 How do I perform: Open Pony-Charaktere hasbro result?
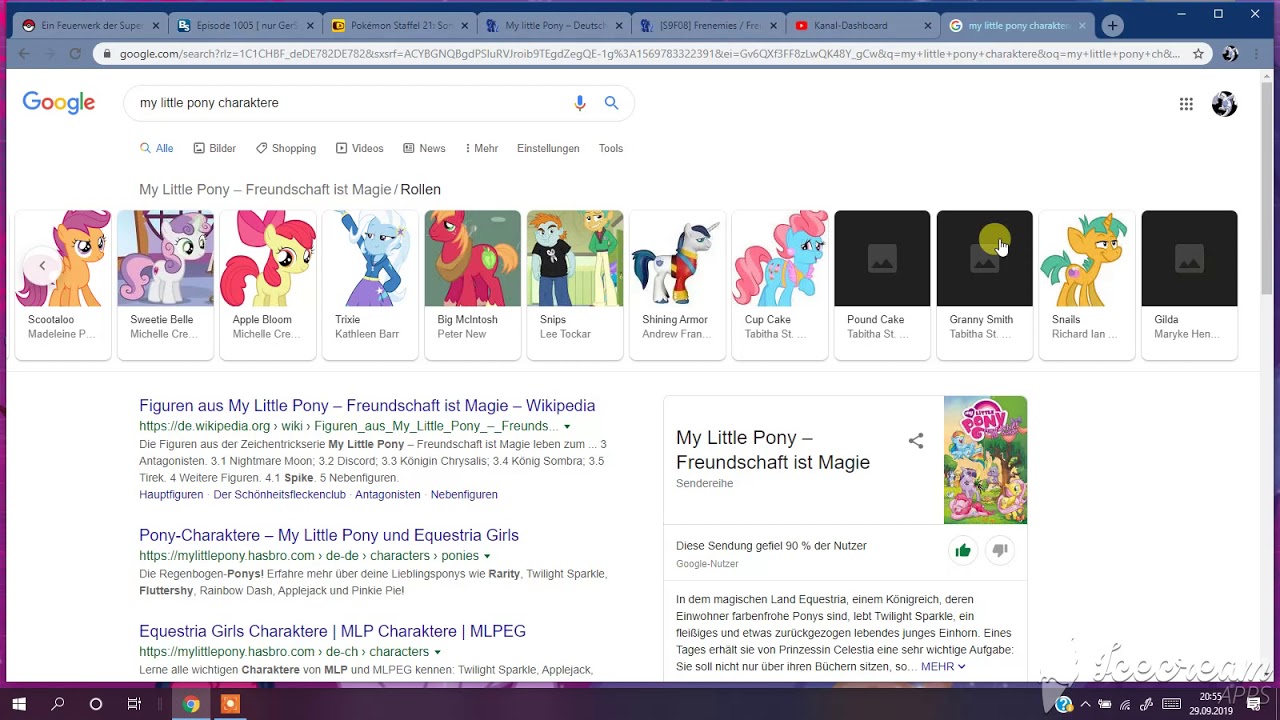click(x=329, y=536)
